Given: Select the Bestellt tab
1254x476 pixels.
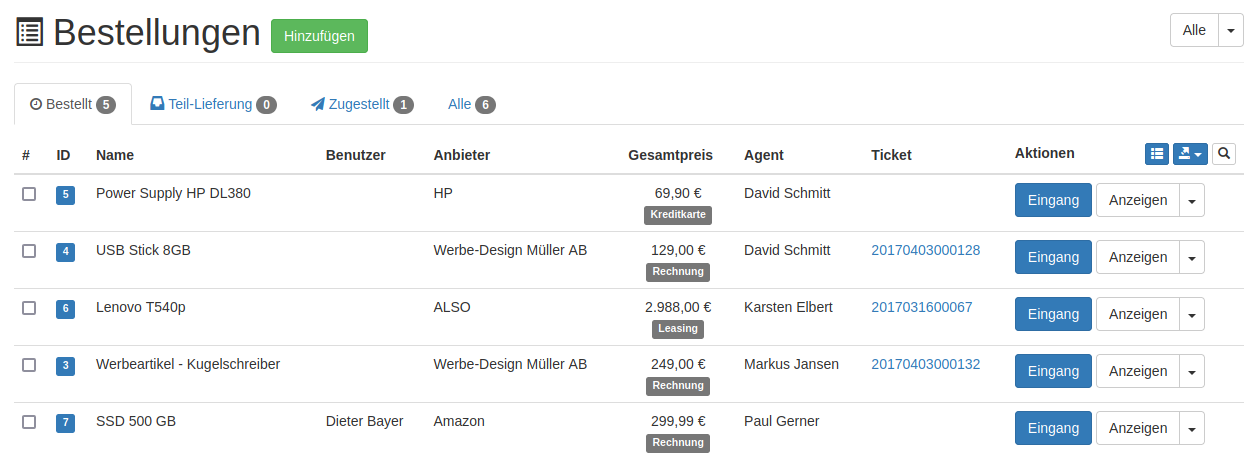Looking at the screenshot, I should click(x=72, y=104).
